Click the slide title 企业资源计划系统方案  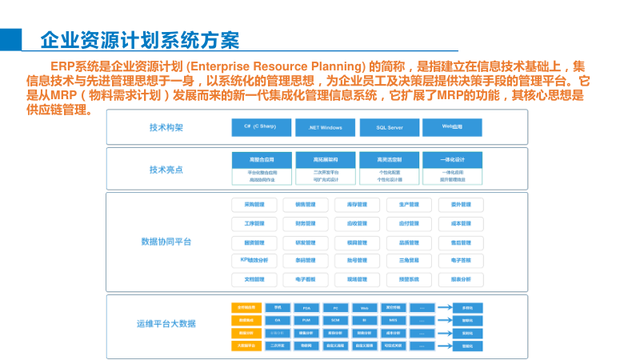[140, 40]
